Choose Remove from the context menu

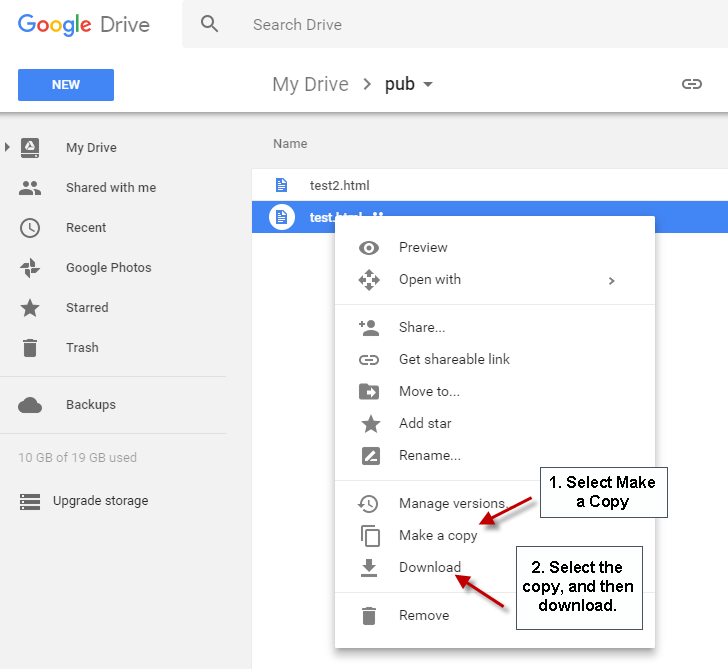point(424,616)
